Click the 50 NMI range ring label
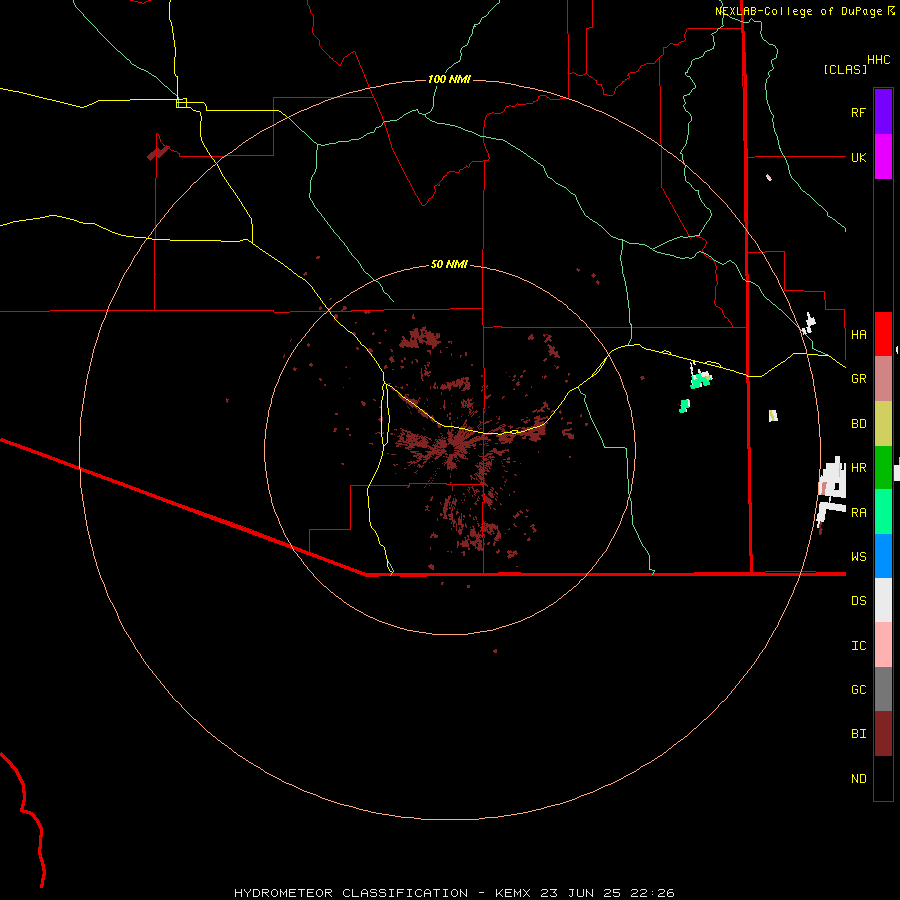Image resolution: width=900 pixels, height=900 pixels. click(449, 264)
